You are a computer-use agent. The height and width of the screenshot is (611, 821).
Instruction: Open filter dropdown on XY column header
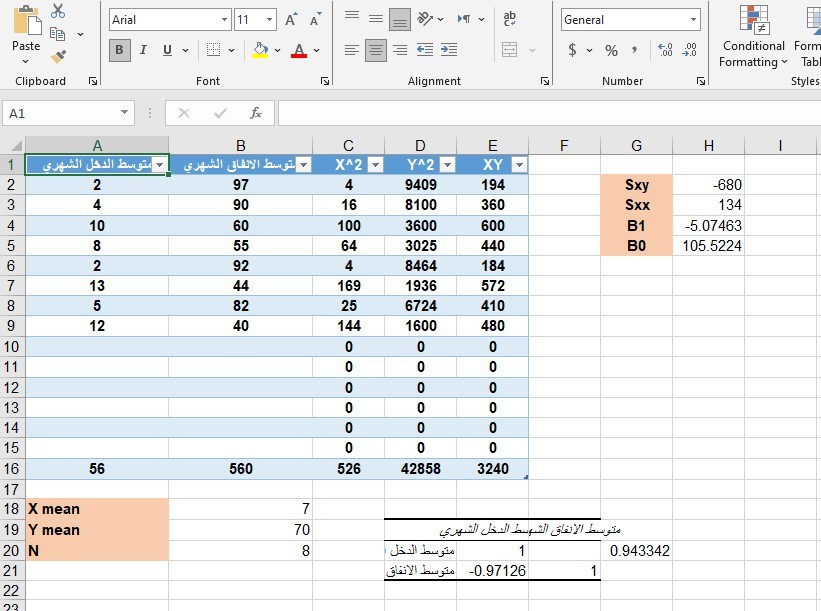(518, 165)
